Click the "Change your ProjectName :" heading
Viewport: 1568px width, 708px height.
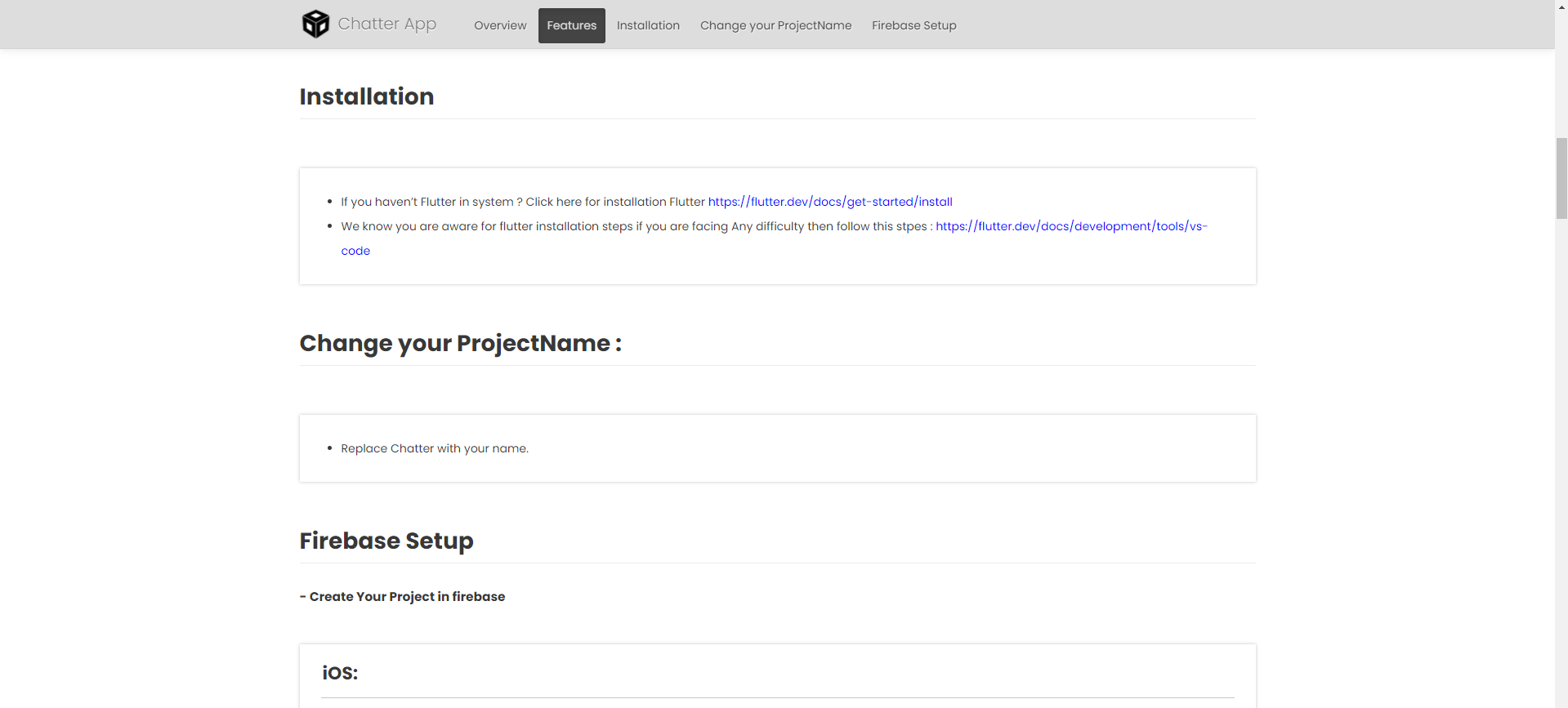(x=460, y=343)
